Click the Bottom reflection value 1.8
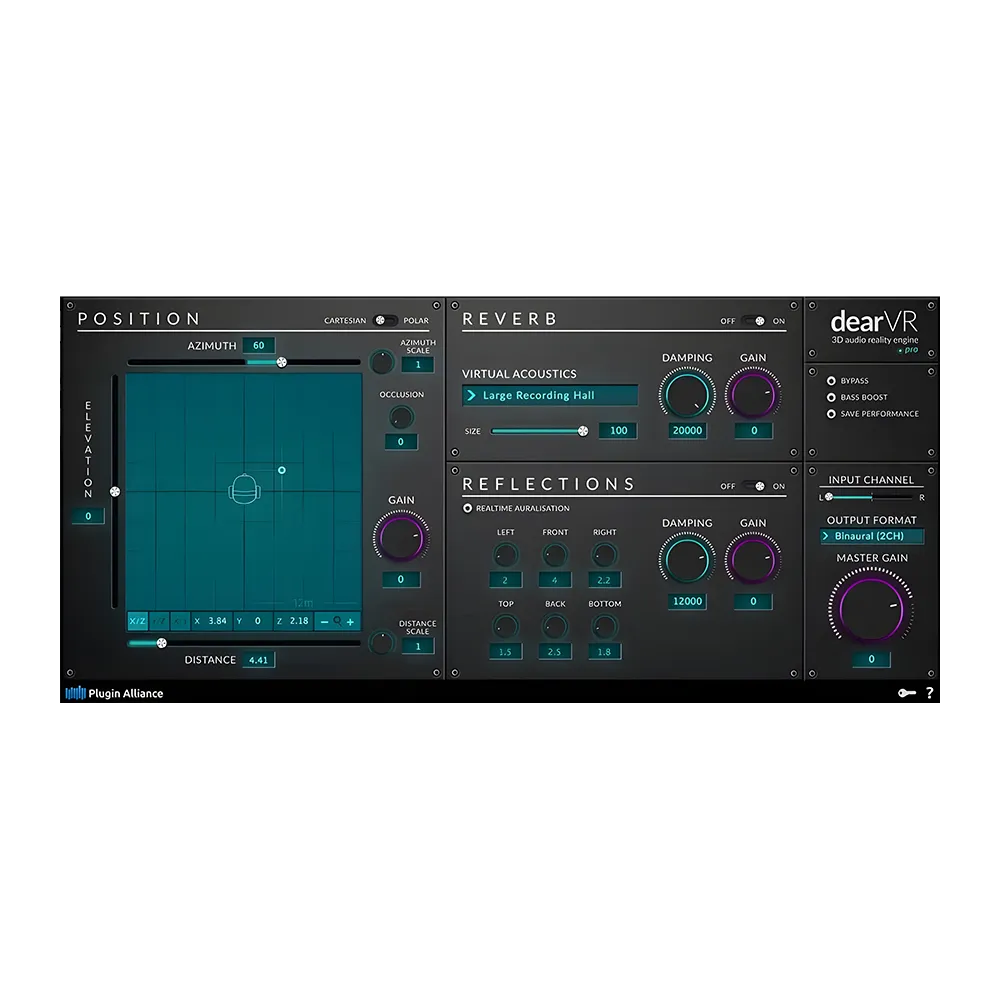This screenshot has width=1000, height=1000. (x=604, y=652)
